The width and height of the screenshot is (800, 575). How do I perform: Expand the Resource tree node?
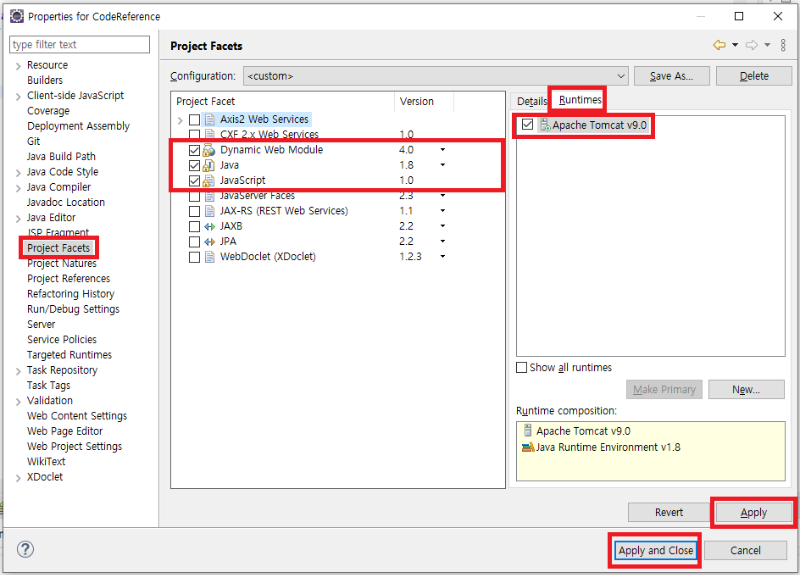[x=18, y=66]
